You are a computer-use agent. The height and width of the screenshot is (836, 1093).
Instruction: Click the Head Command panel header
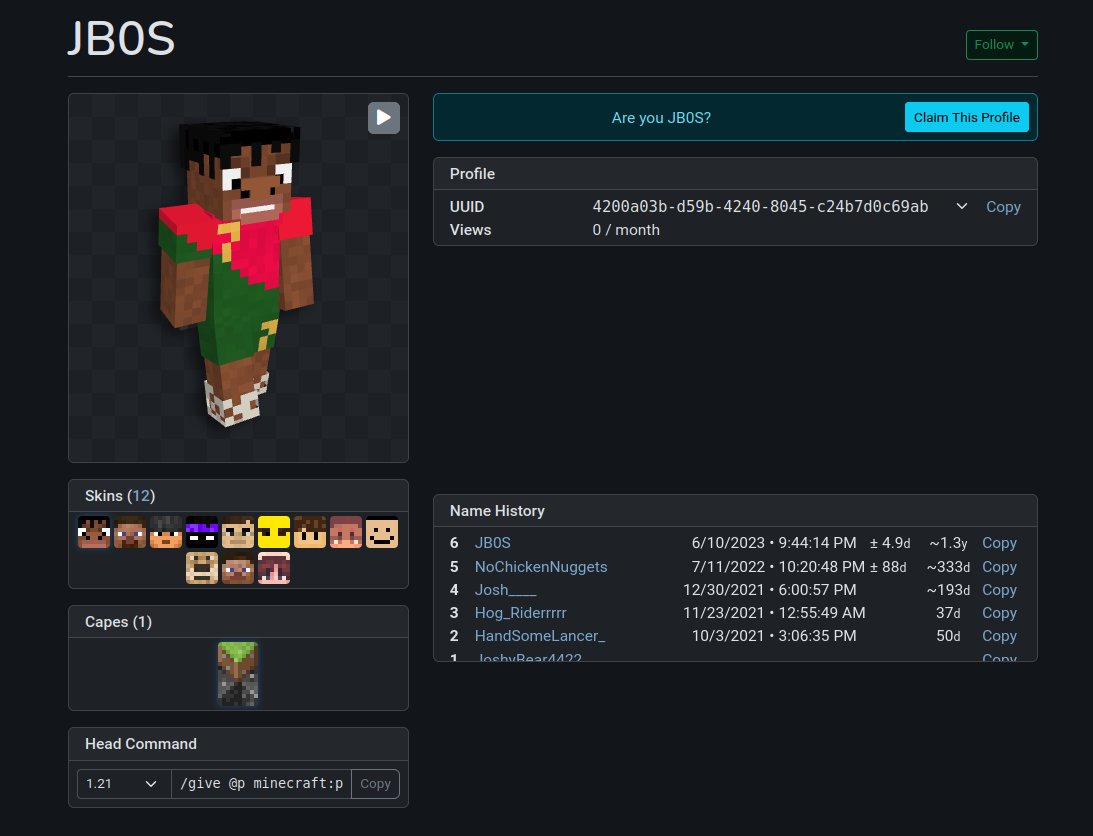238,744
